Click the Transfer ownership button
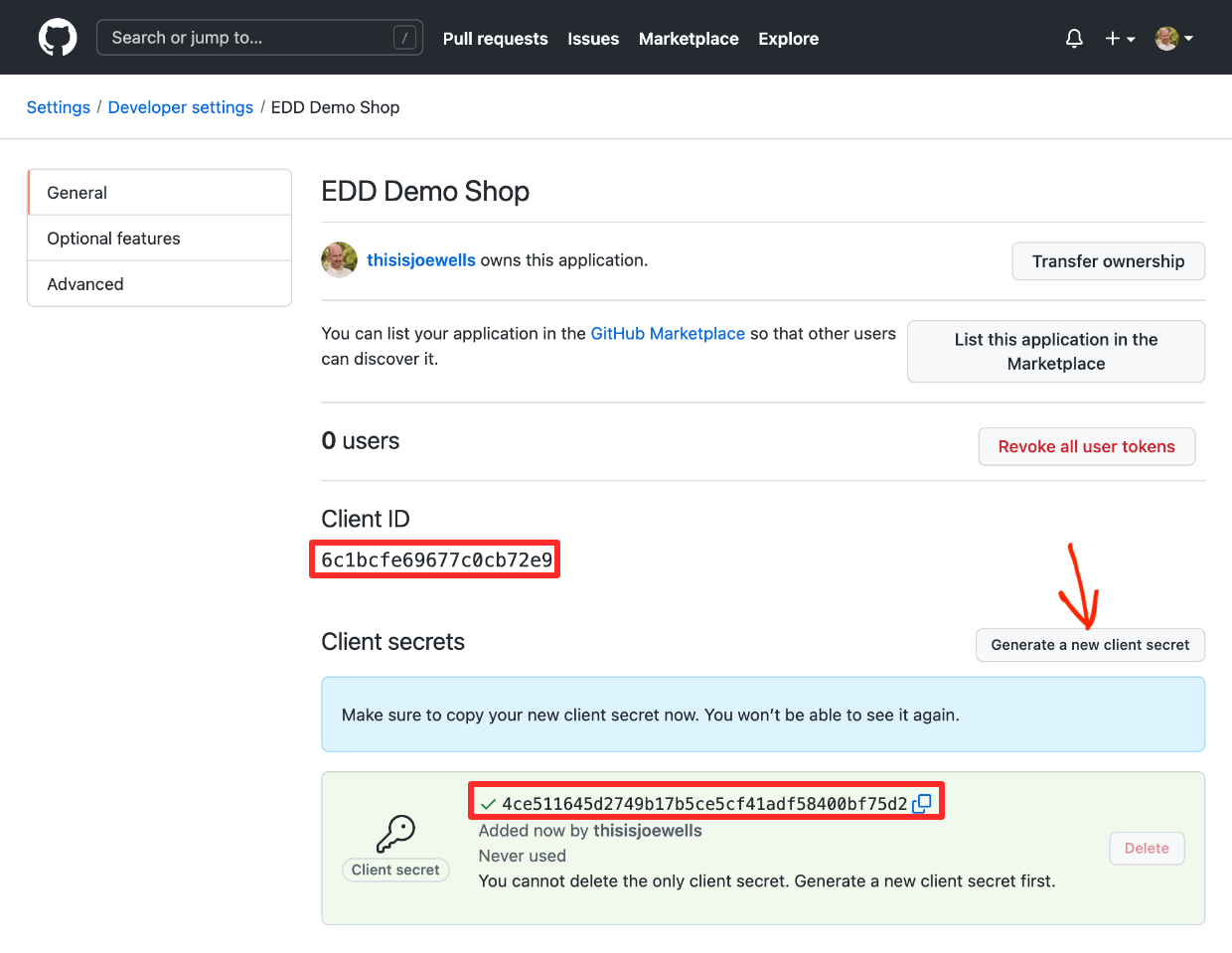Screen dimensions: 1232x953 (x=1108, y=261)
